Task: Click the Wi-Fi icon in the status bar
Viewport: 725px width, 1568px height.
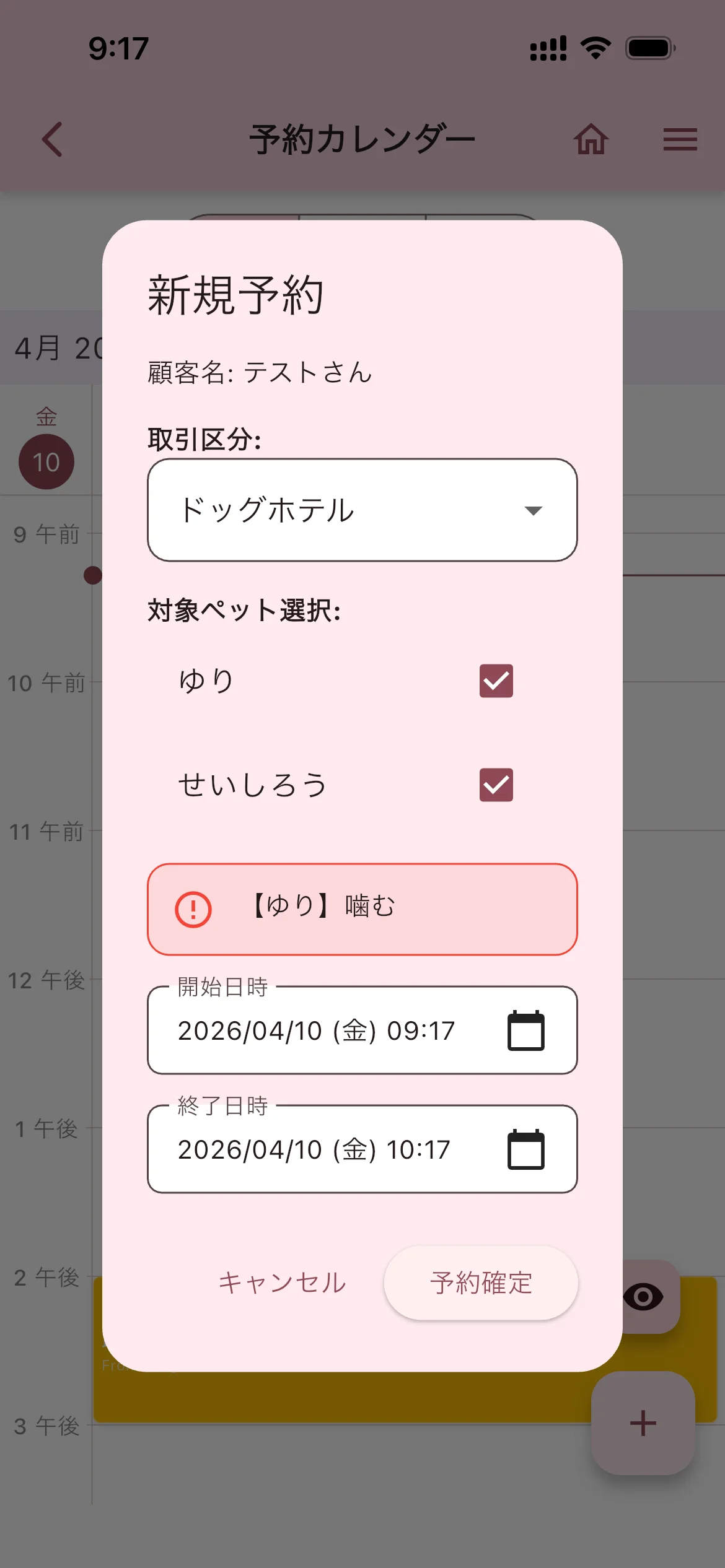Action: (x=595, y=46)
